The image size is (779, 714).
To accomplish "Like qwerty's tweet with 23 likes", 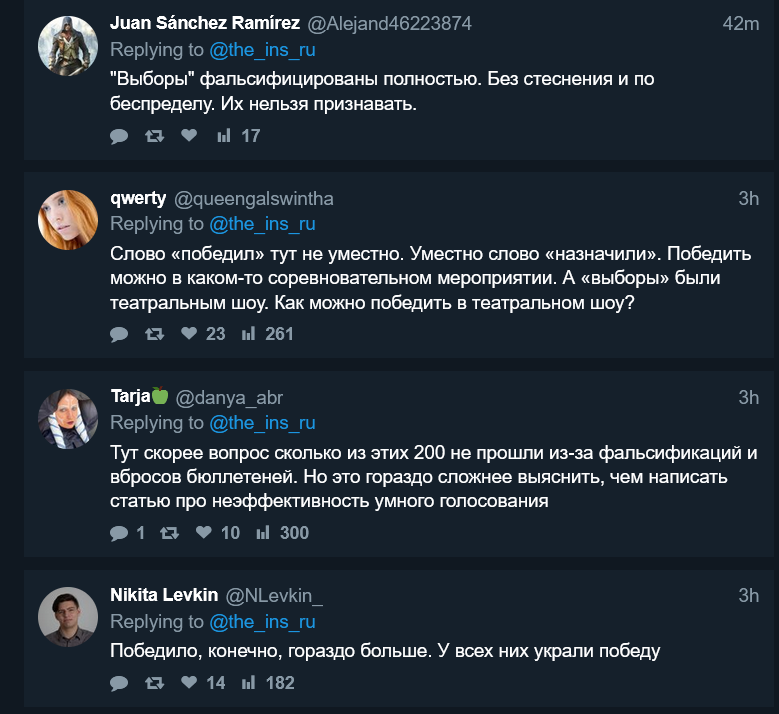I will pyautogui.click(x=203, y=333).
